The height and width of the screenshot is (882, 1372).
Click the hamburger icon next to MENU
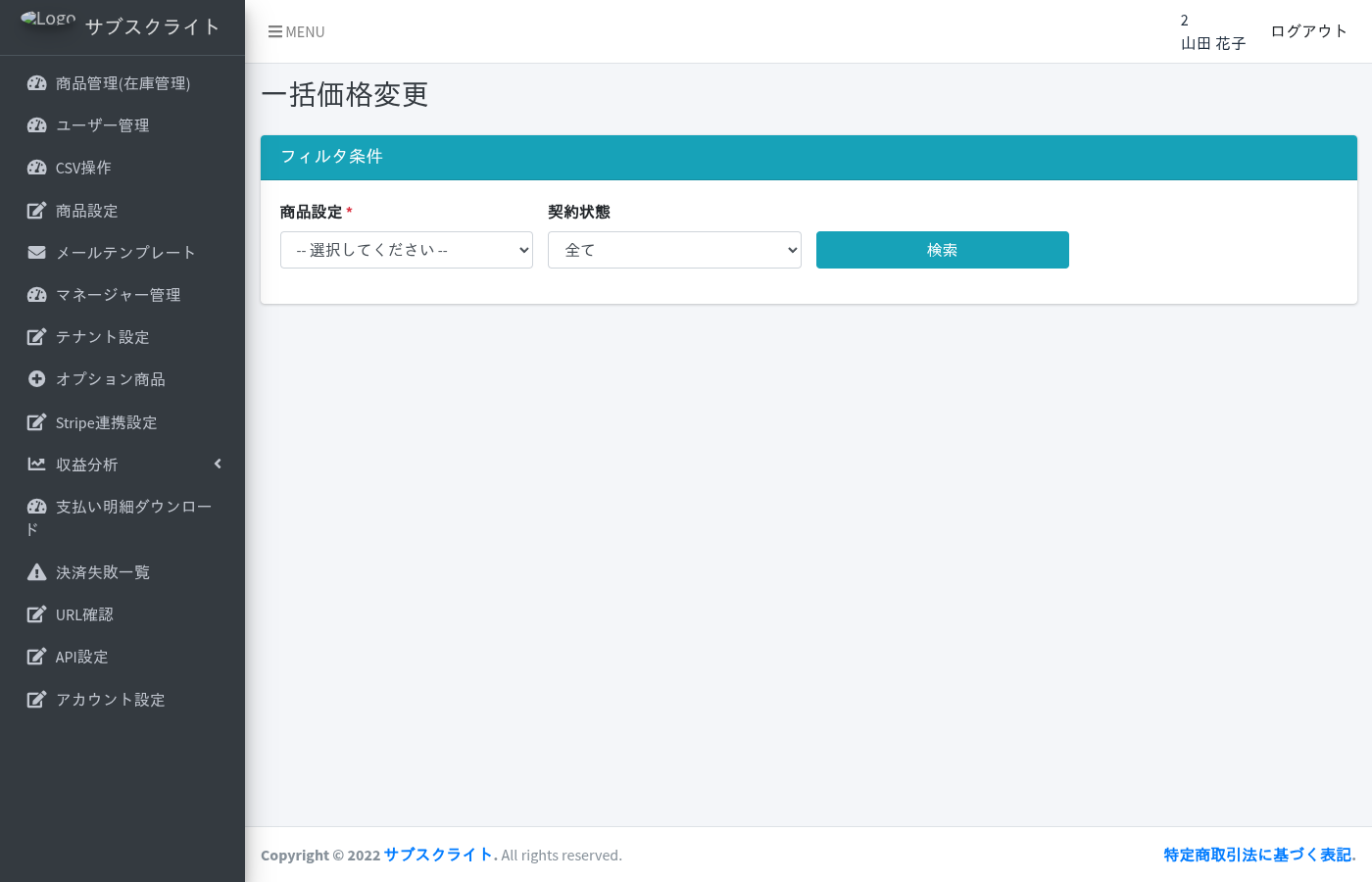click(274, 30)
